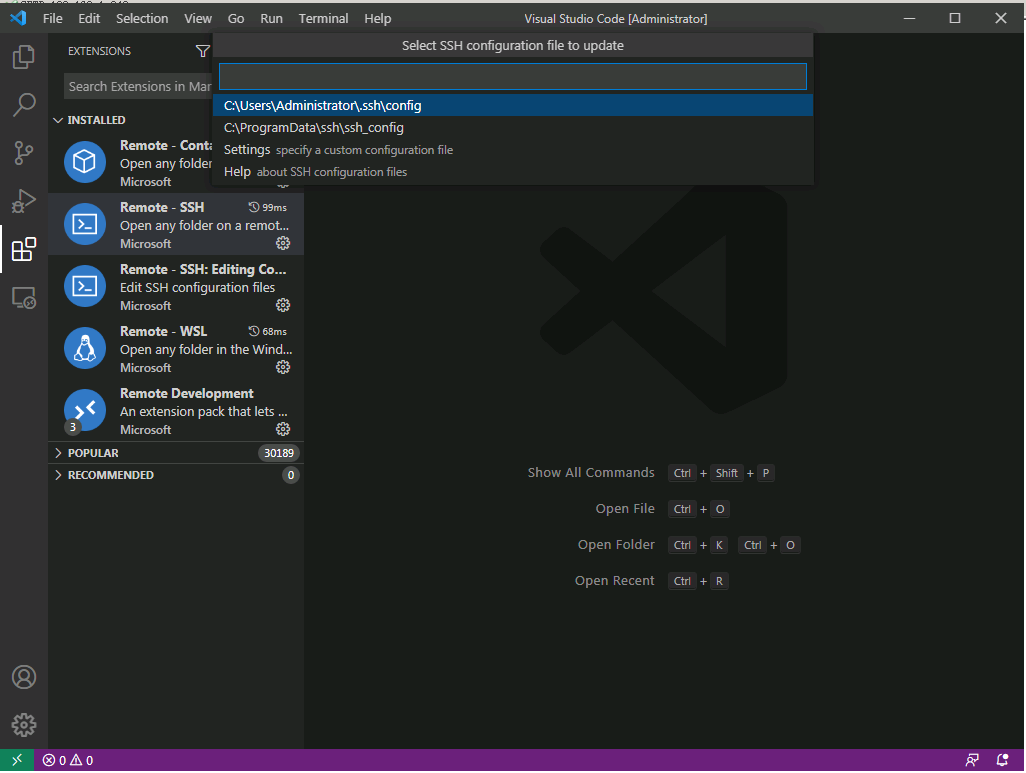Open the Run and Debug view
The image size is (1026, 773).
(x=24, y=201)
